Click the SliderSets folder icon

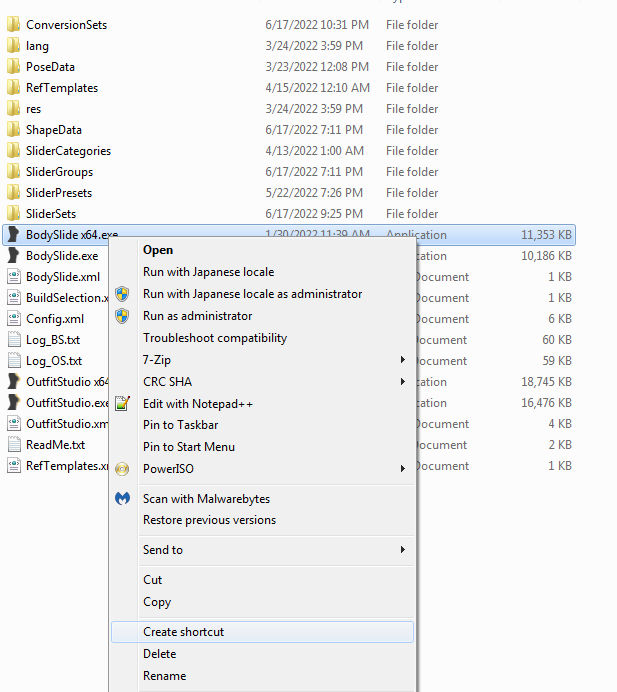pyautogui.click(x=14, y=213)
